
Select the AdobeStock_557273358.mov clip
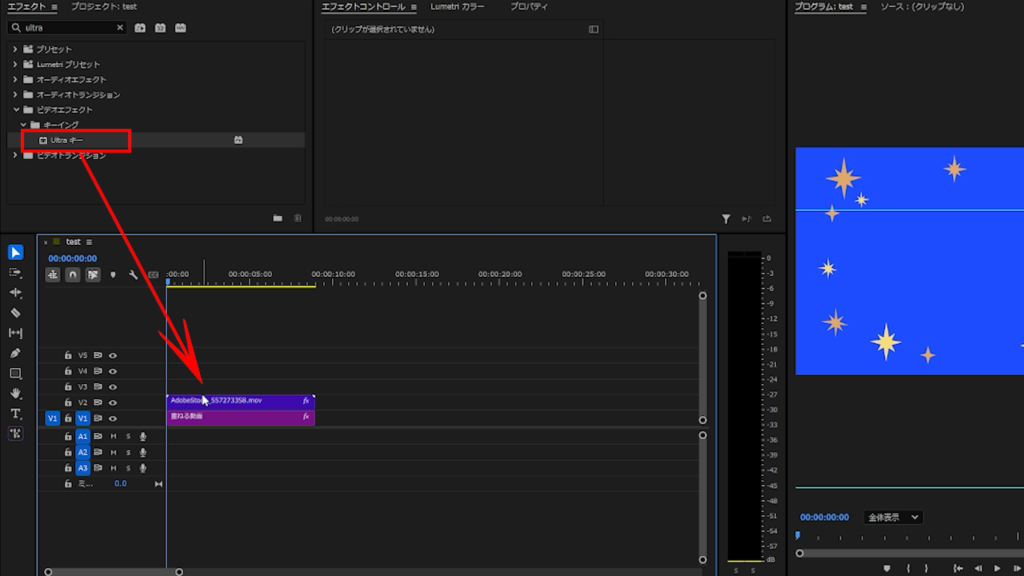pyautogui.click(x=241, y=401)
